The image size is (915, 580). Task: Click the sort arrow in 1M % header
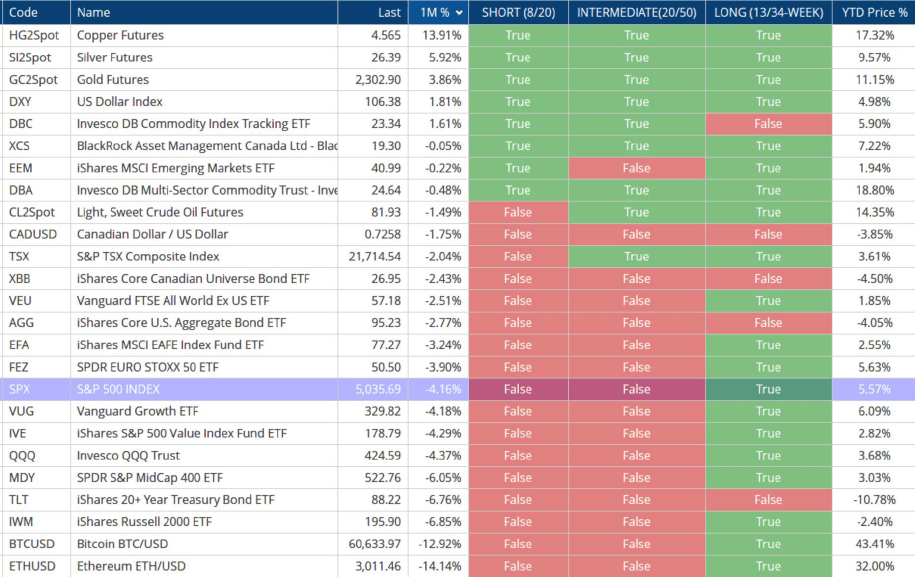click(x=459, y=13)
